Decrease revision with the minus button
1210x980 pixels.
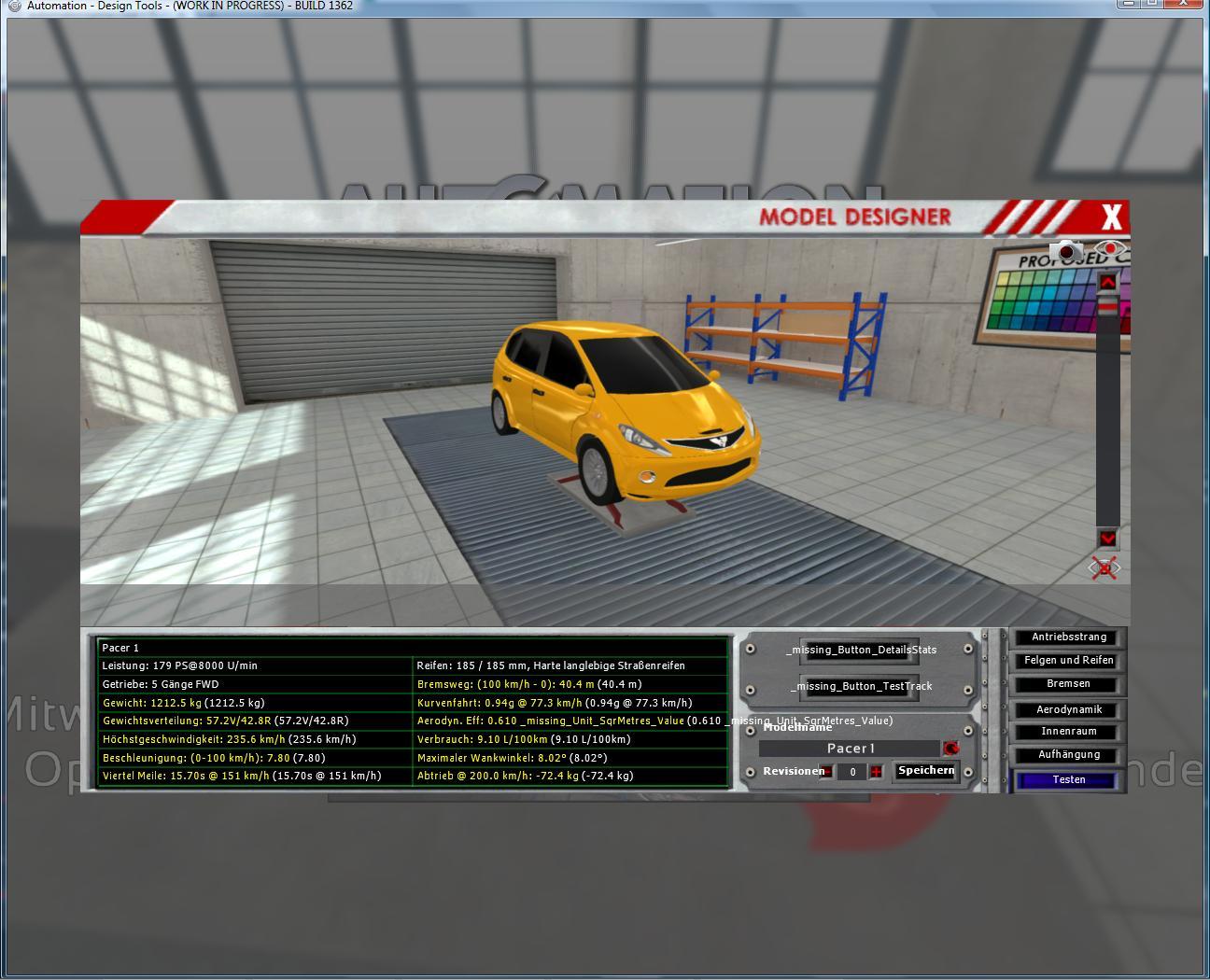point(825,772)
